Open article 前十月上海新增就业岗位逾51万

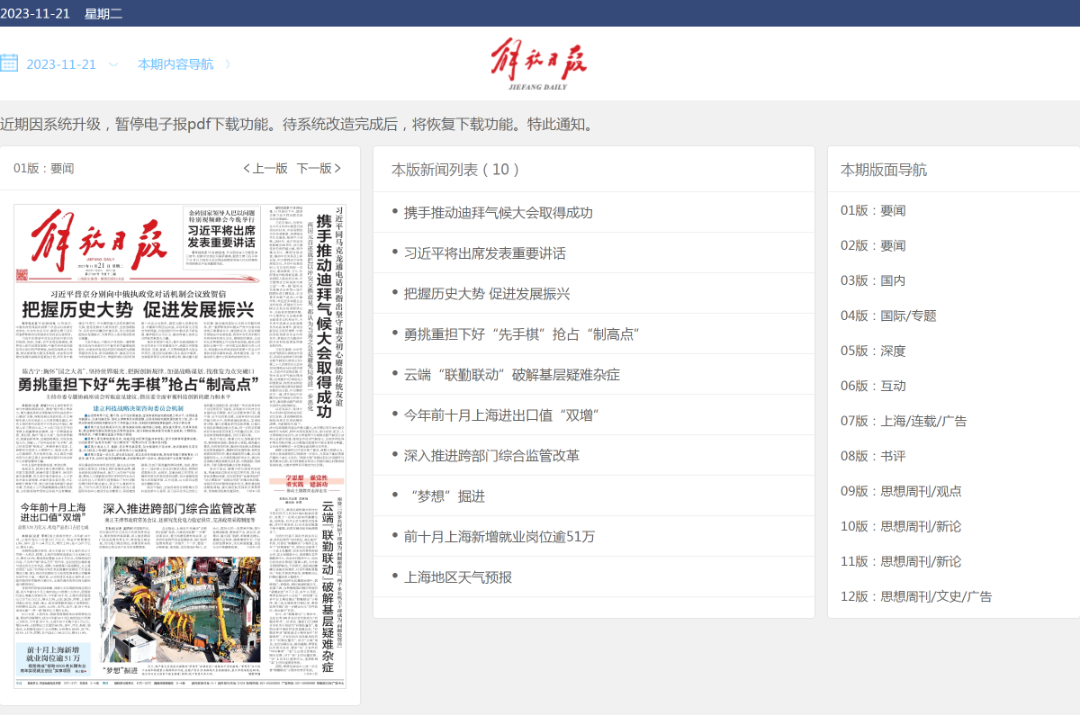[499, 537]
